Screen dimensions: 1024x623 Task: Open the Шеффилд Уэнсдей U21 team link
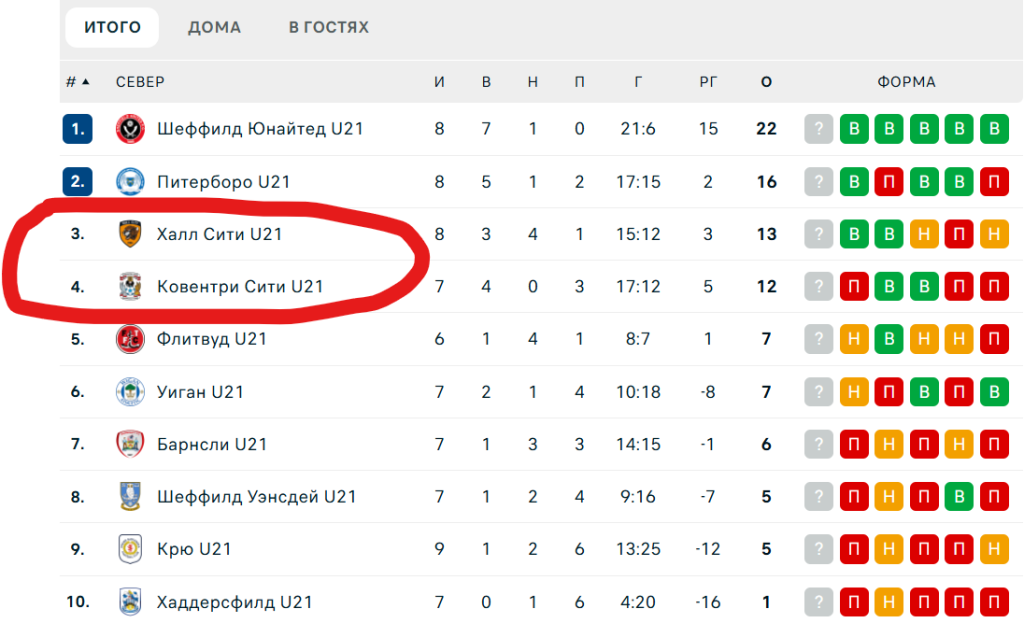tap(257, 497)
